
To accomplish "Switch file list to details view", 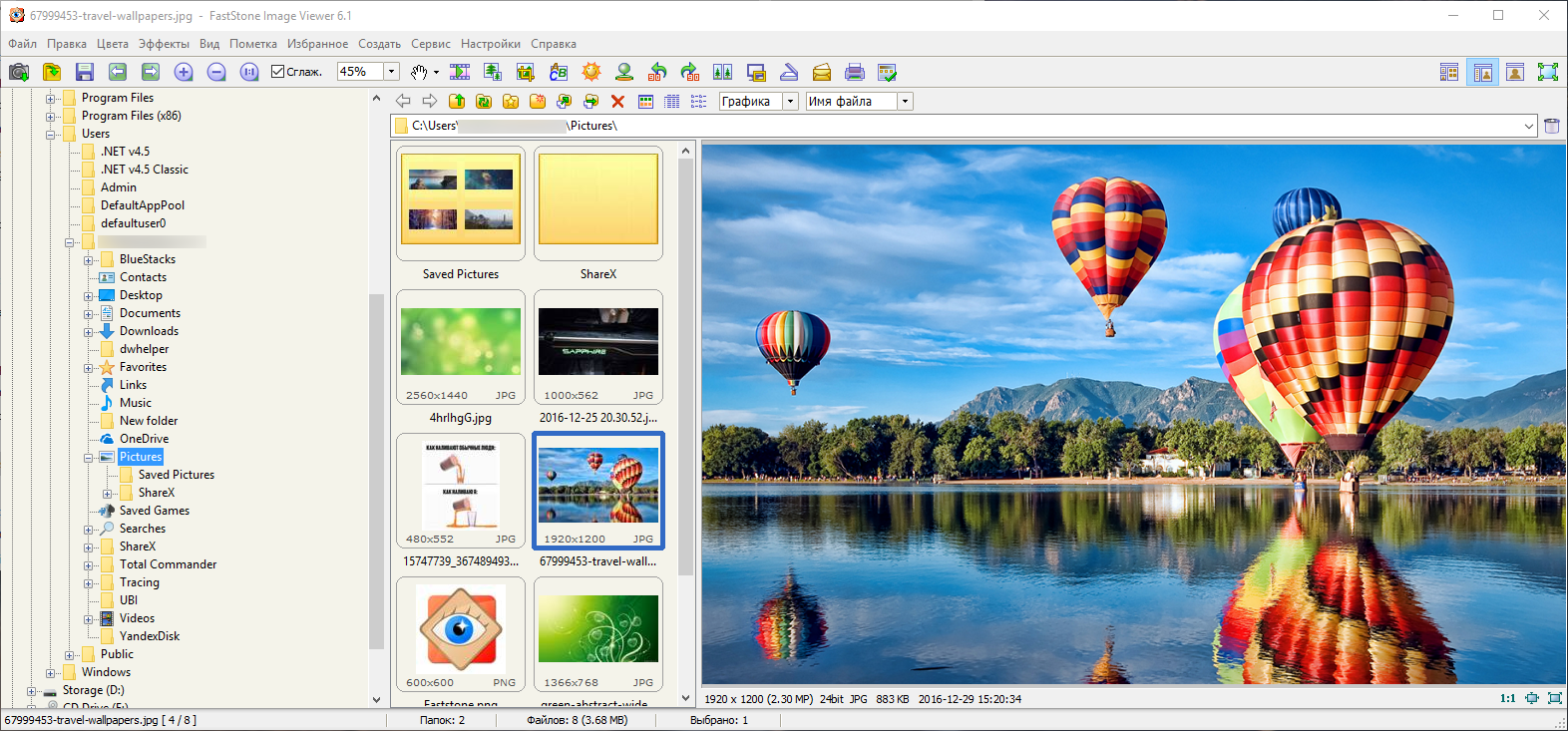I will (x=672, y=101).
